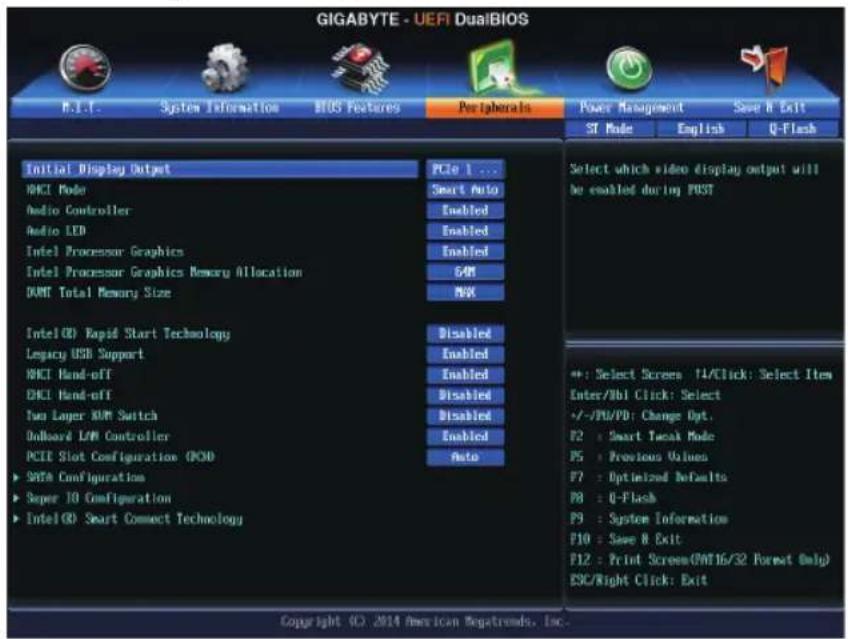Click the M.I.T. speedometer icon
848x639 pixels.
click(x=85, y=68)
